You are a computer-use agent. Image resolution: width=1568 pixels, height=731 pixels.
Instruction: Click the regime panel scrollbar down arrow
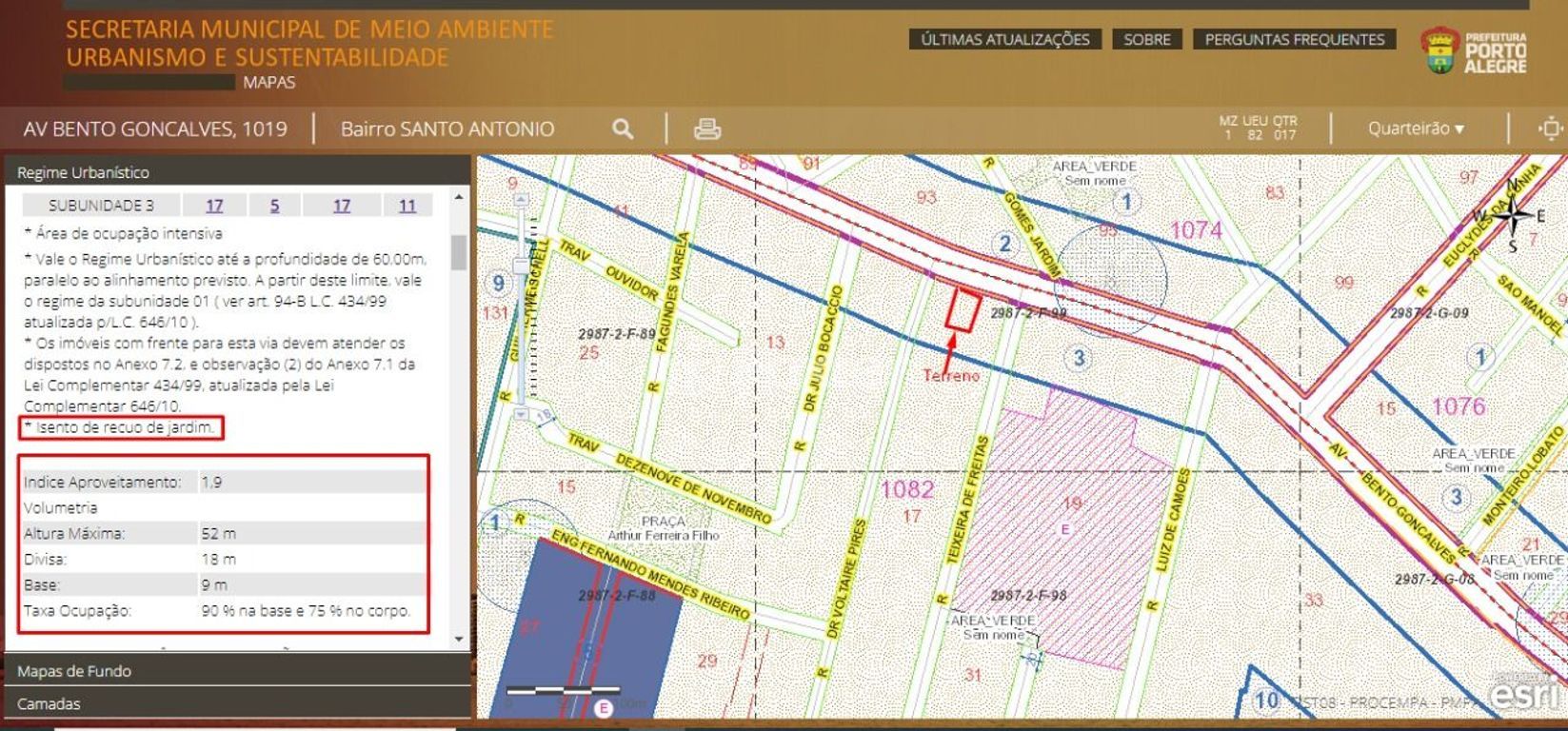pyautogui.click(x=459, y=639)
